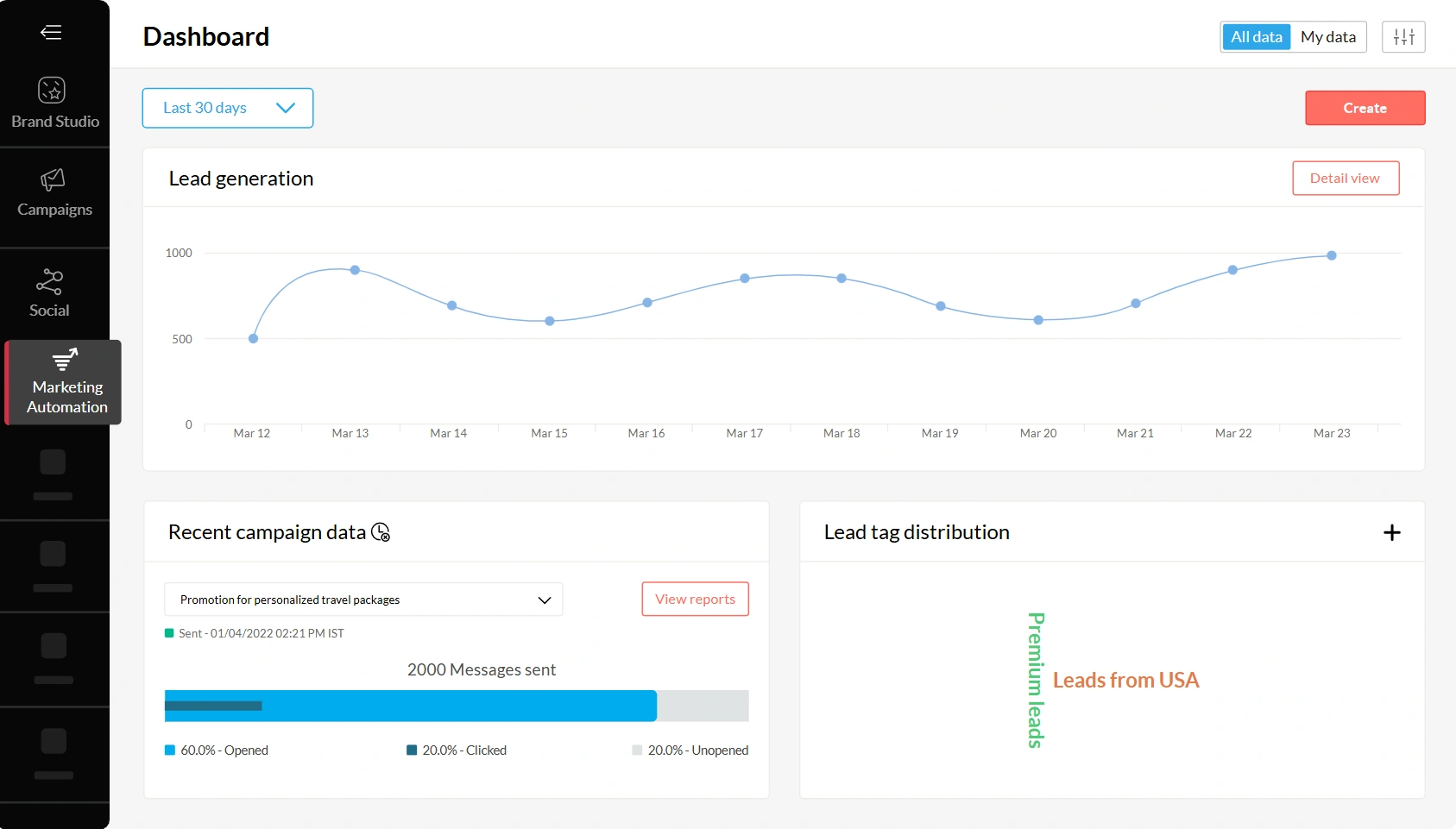This screenshot has width=1456, height=829.
Task: Switch to My data view
Action: click(1327, 37)
